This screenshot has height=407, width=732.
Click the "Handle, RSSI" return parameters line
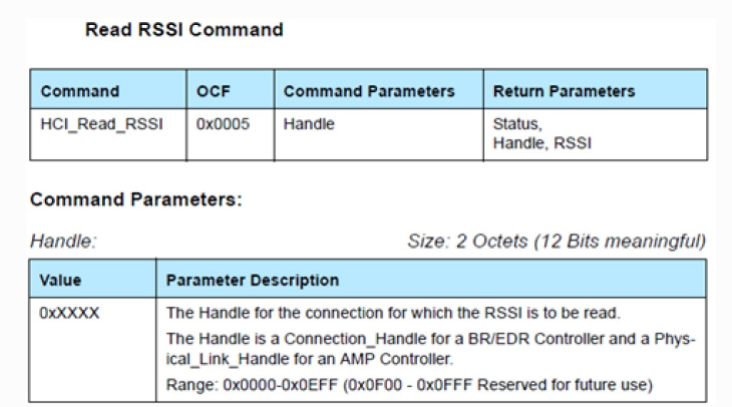coord(542,143)
